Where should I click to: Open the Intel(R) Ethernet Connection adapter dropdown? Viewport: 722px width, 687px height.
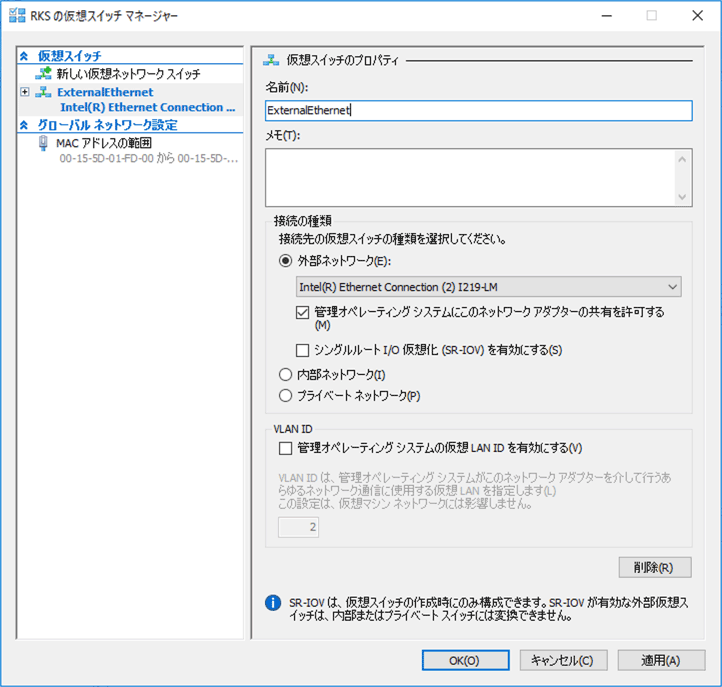coord(489,287)
